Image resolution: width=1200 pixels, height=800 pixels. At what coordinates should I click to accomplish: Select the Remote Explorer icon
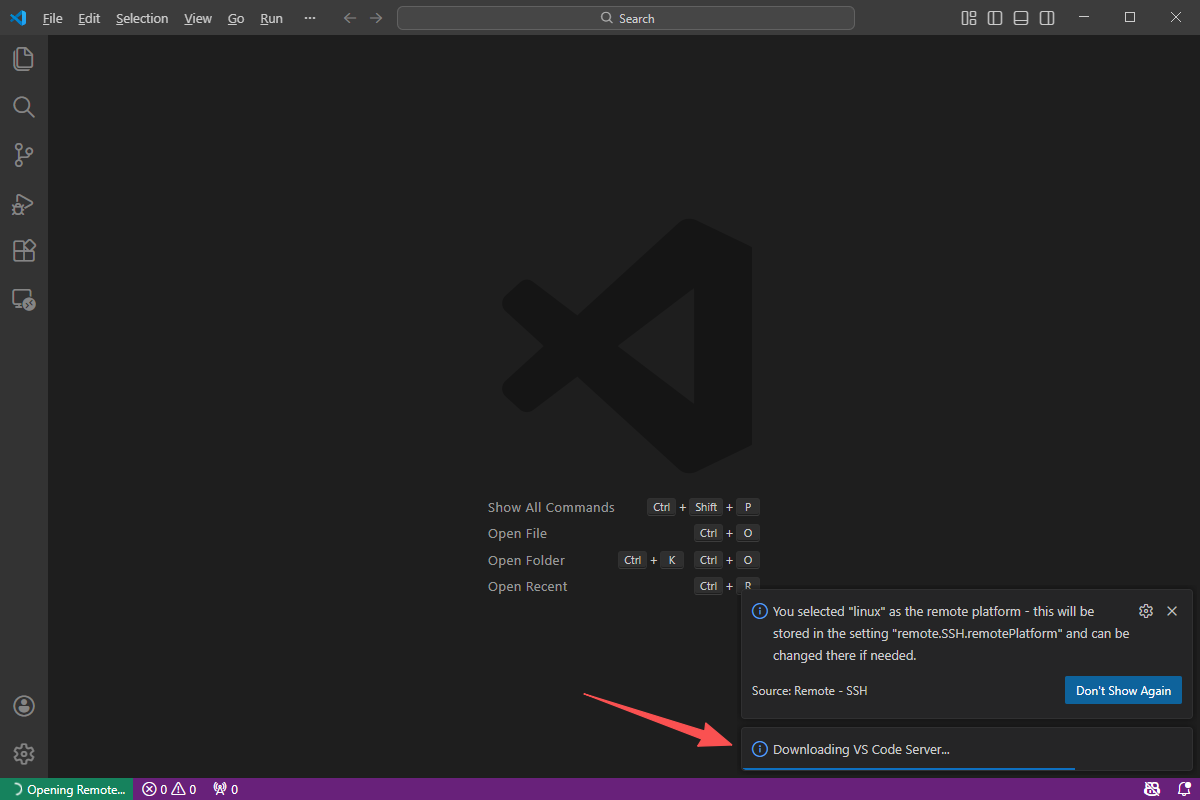pyautogui.click(x=24, y=299)
